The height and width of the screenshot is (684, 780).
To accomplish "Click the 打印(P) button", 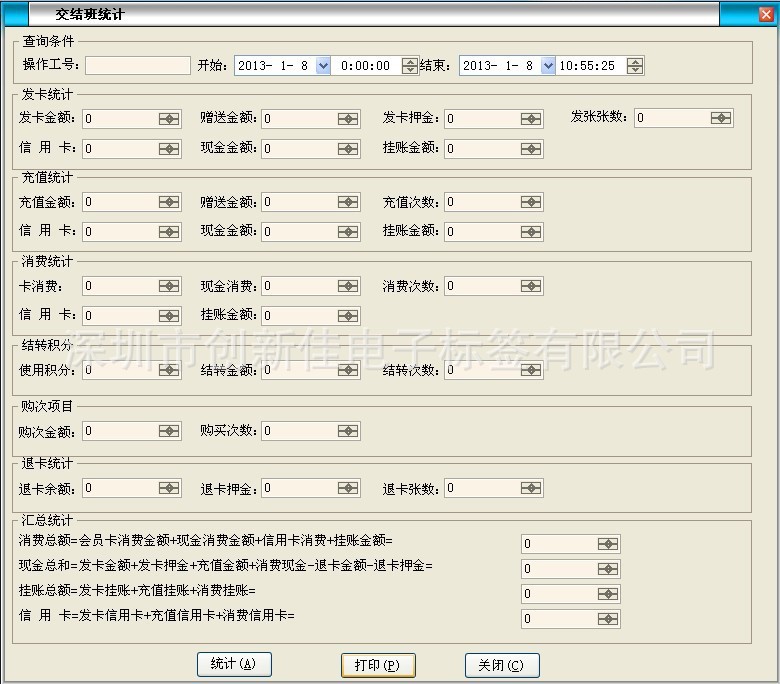I will coord(378,665).
